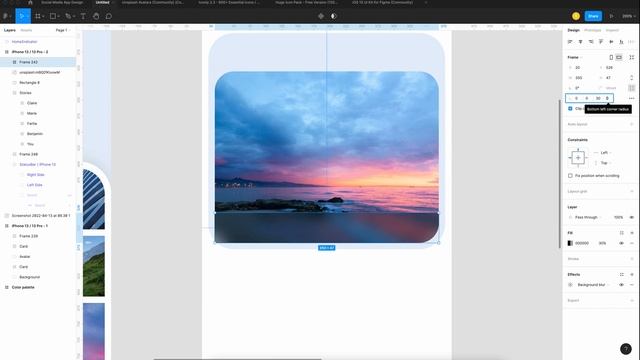Set frame orientation to landscape
The width and height of the screenshot is (640, 360).
[619, 58]
